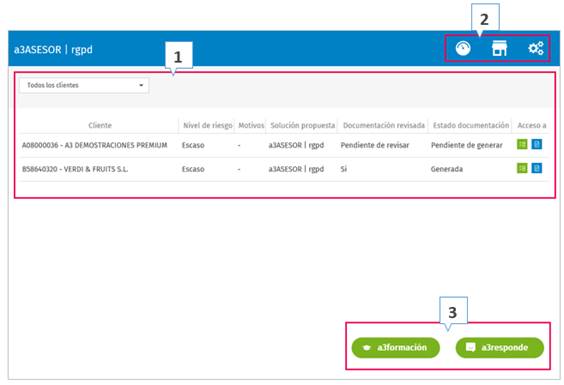Click solution 'a3ASESOR | rgpd' in A3 DEMOSTRACIONES row

296,145
